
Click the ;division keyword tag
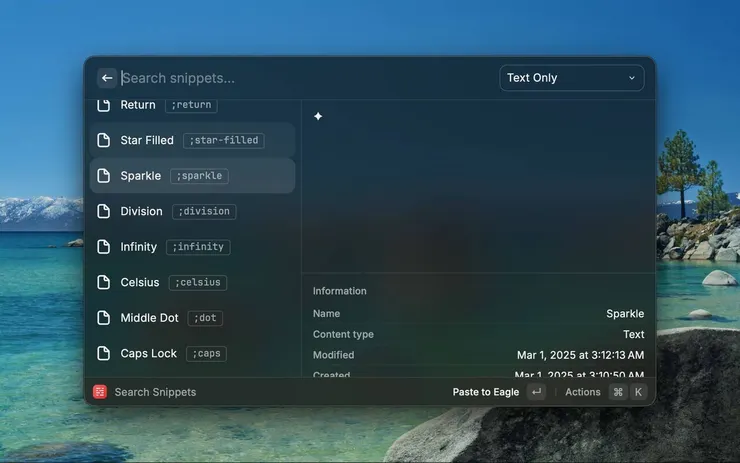tap(204, 211)
